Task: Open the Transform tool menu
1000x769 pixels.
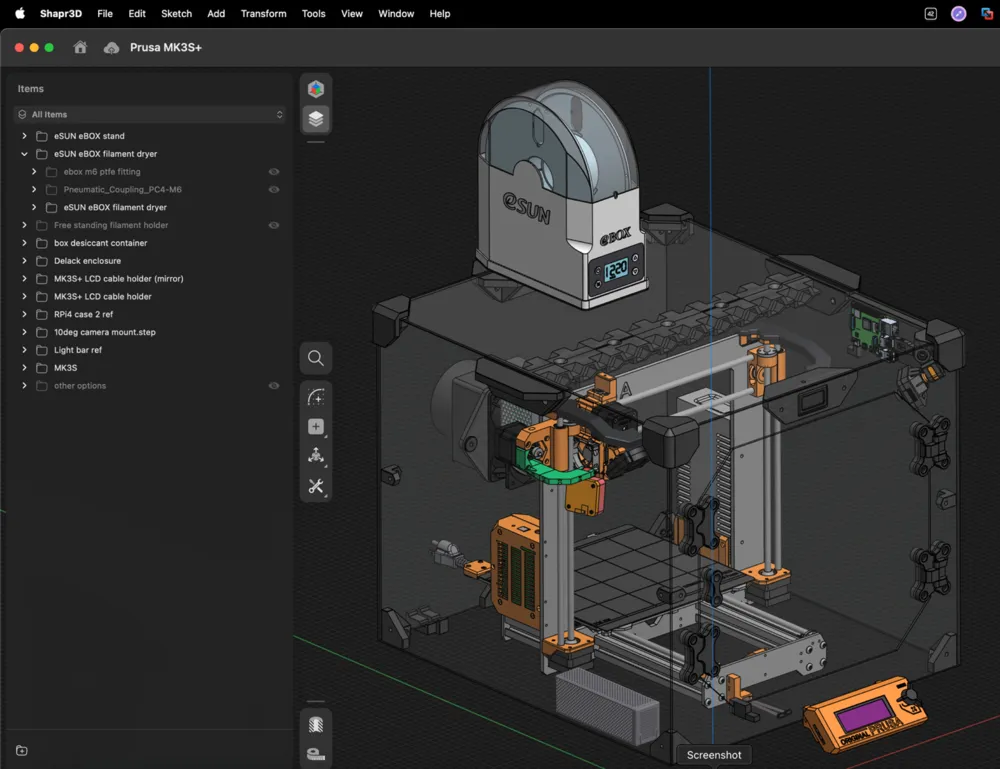Action: (316, 456)
